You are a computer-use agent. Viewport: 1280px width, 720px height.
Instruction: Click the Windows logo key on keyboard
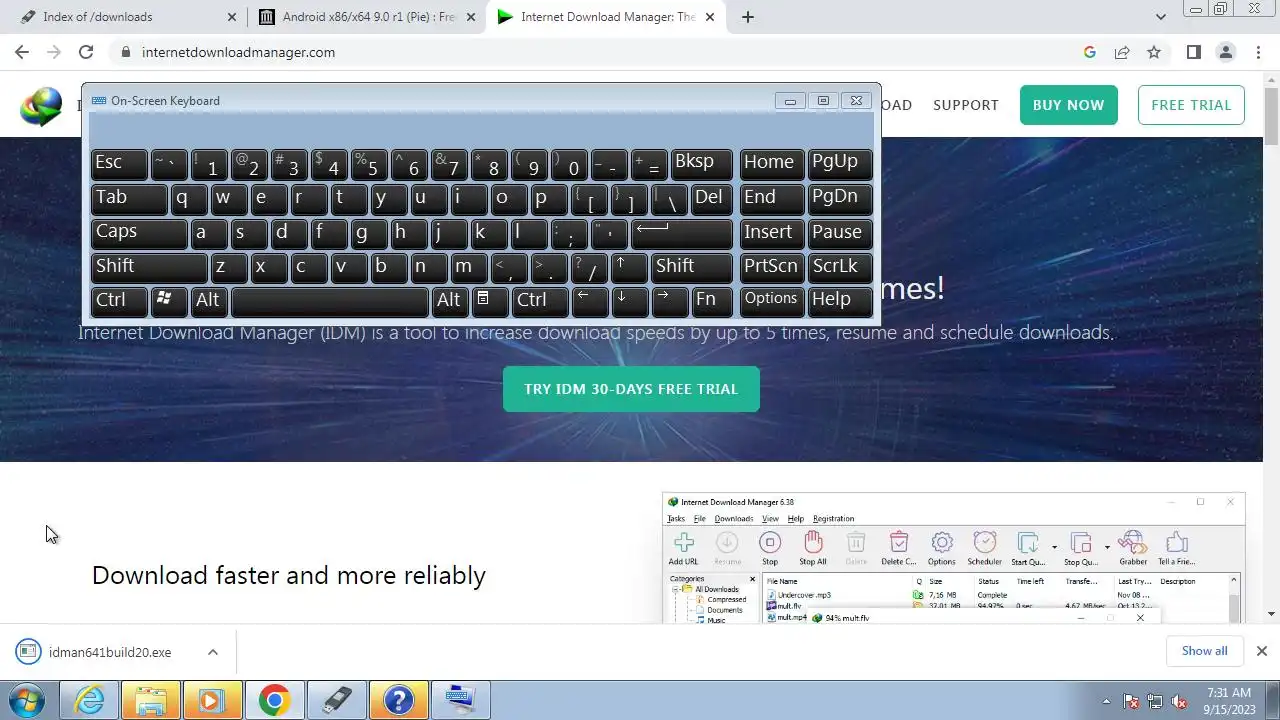coord(169,300)
